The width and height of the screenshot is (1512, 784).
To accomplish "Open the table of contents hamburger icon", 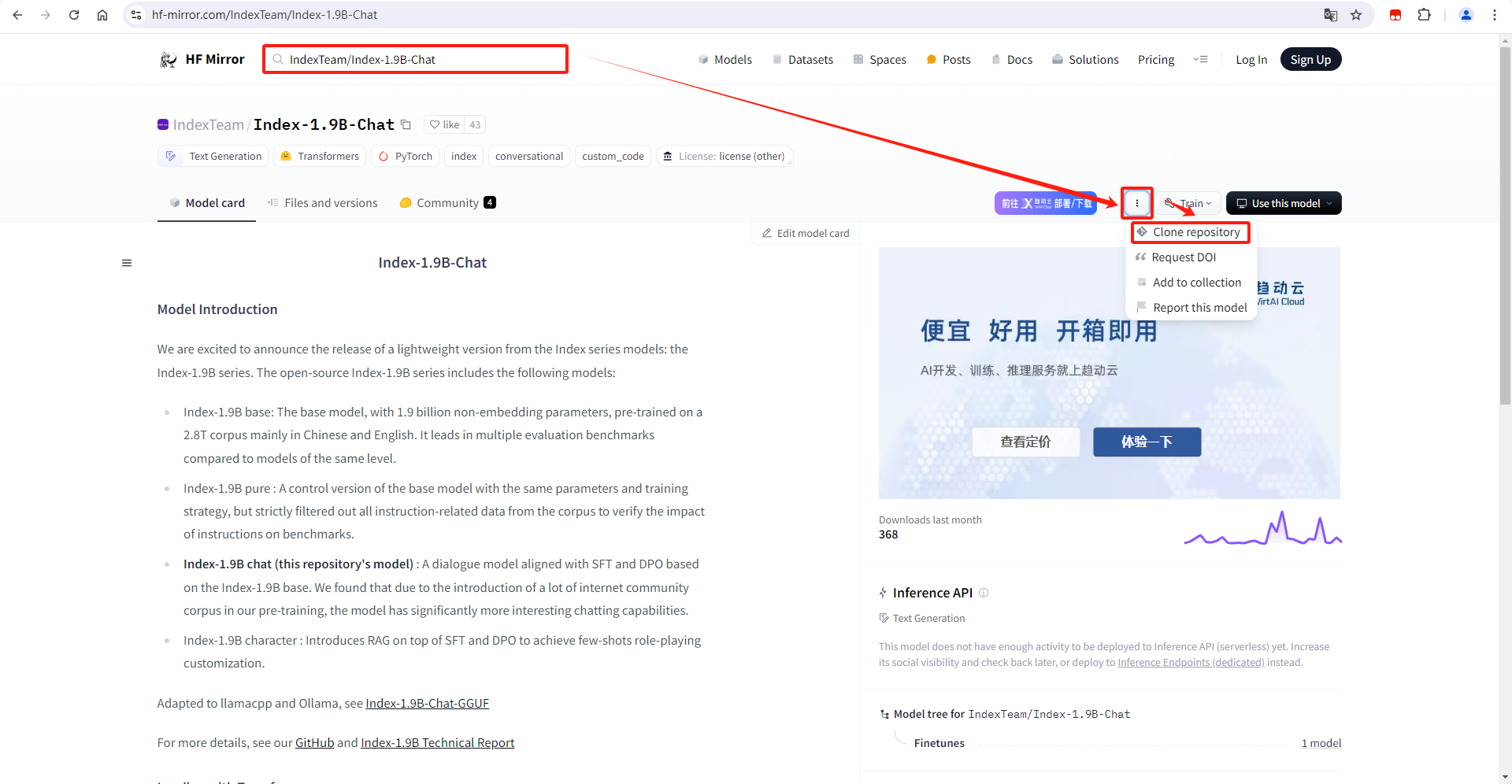I will click(x=127, y=263).
